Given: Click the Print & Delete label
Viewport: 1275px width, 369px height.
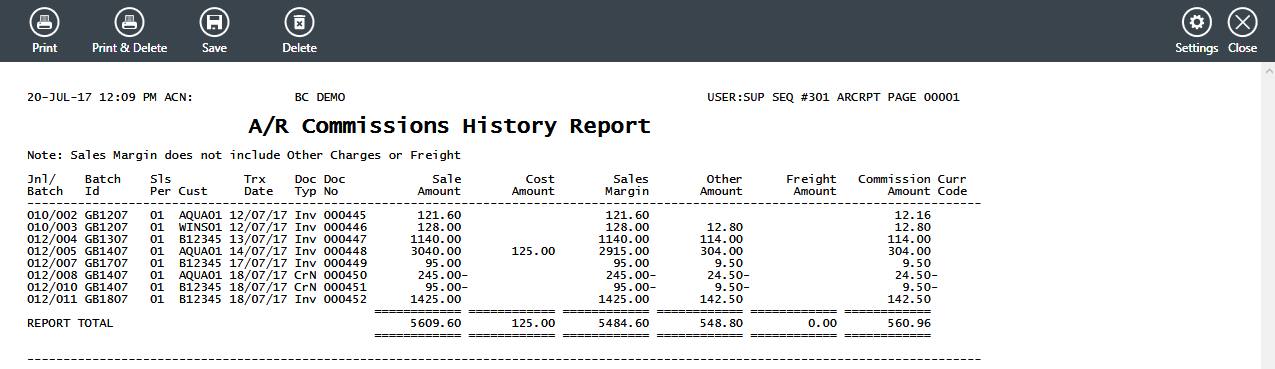Looking at the screenshot, I should coord(129,48).
